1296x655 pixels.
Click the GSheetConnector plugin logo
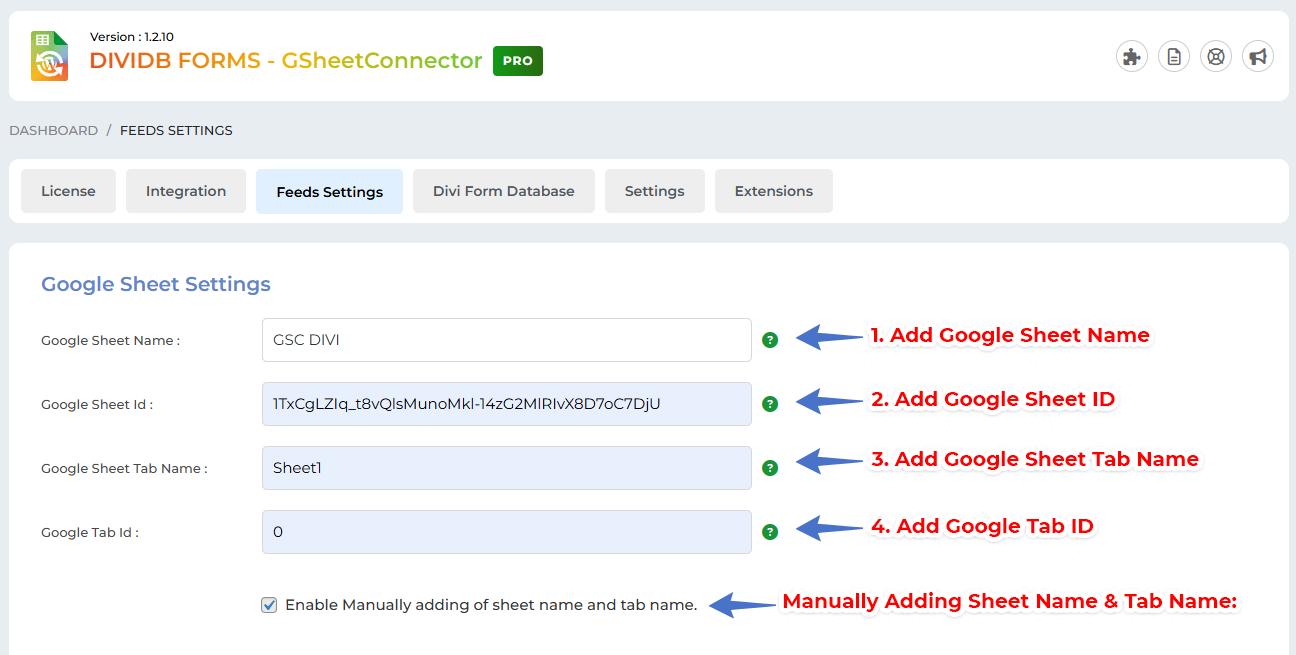click(x=49, y=56)
